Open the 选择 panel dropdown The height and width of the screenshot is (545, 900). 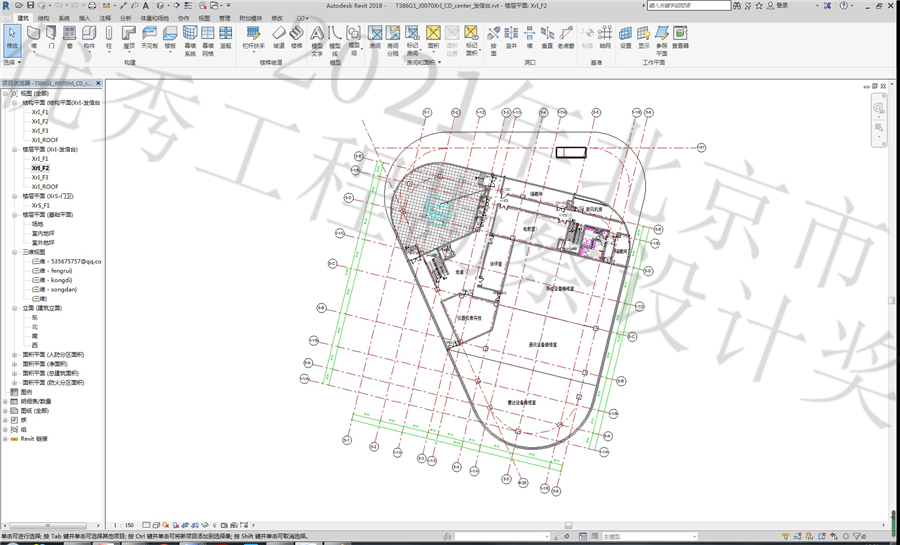click(12, 62)
